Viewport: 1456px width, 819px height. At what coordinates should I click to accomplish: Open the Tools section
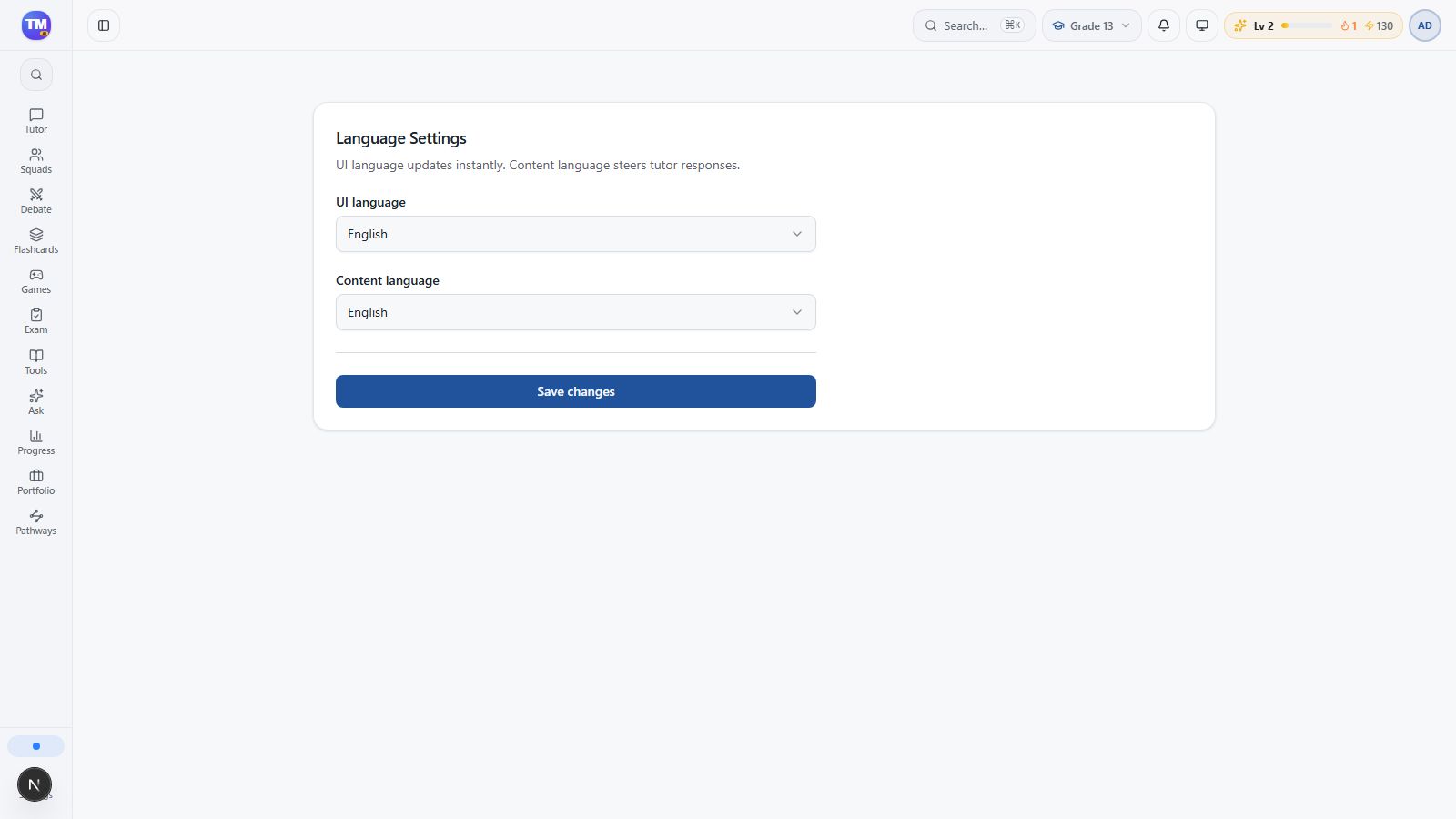(x=36, y=362)
